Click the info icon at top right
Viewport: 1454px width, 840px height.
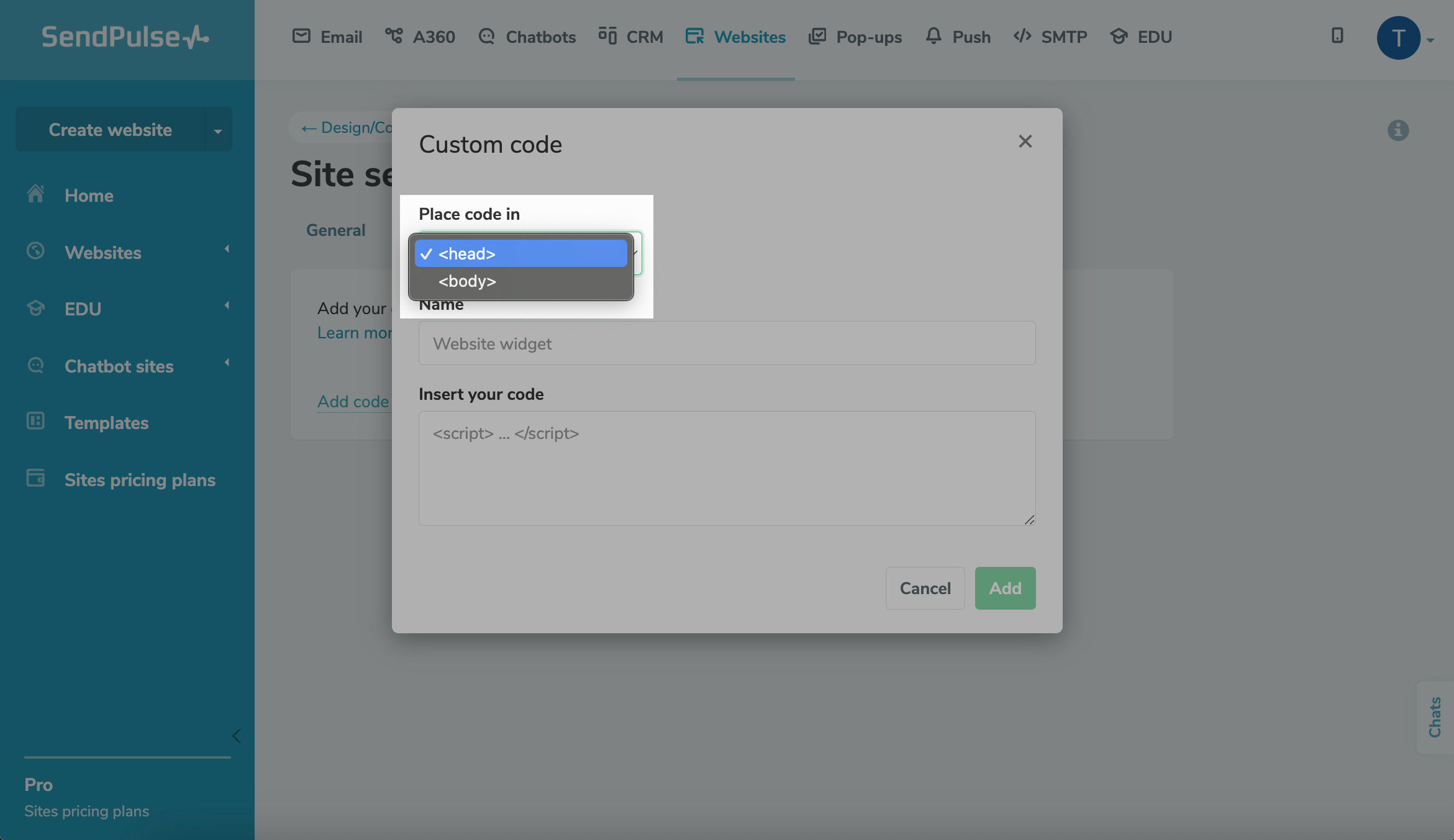1397,130
